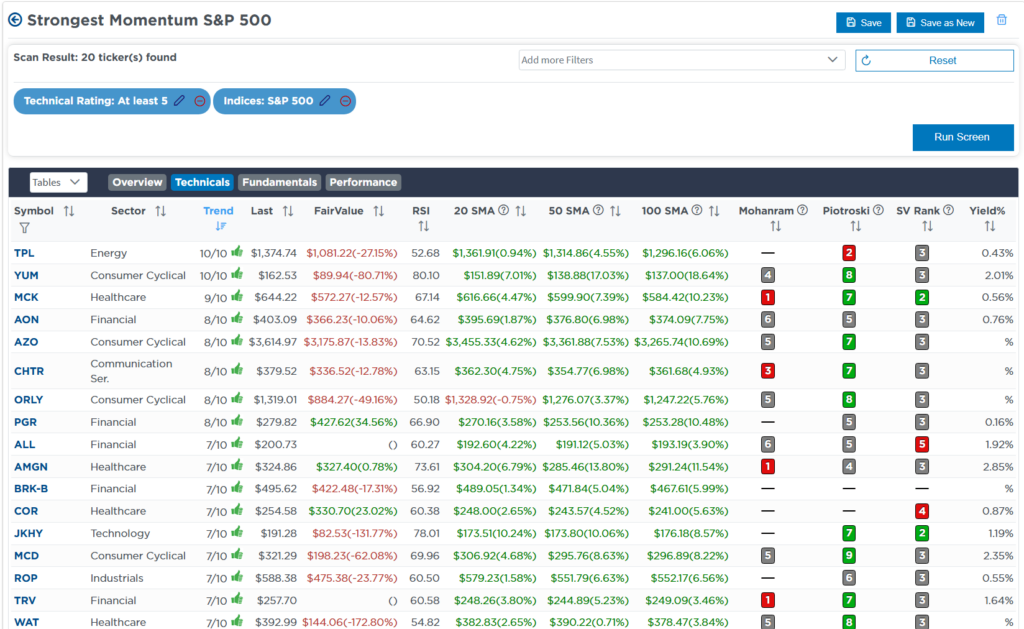1024x629 pixels.
Task: Open the SV Rank help question icon
Action: [949, 210]
